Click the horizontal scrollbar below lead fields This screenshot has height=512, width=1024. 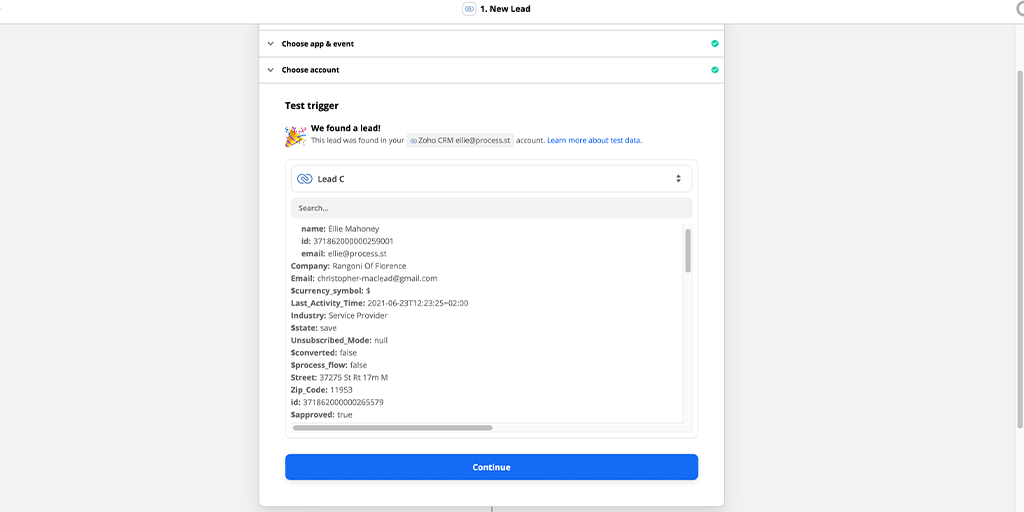(x=392, y=428)
